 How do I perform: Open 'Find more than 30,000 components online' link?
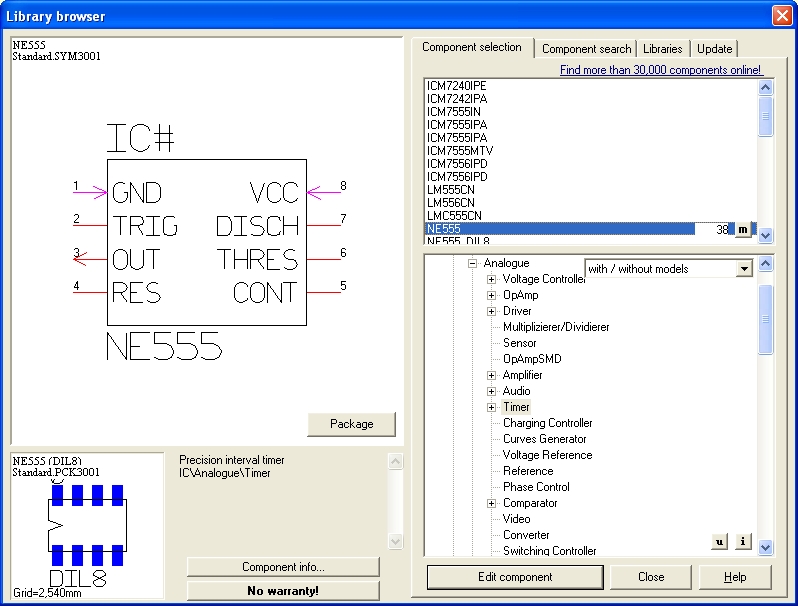[x=661, y=70]
